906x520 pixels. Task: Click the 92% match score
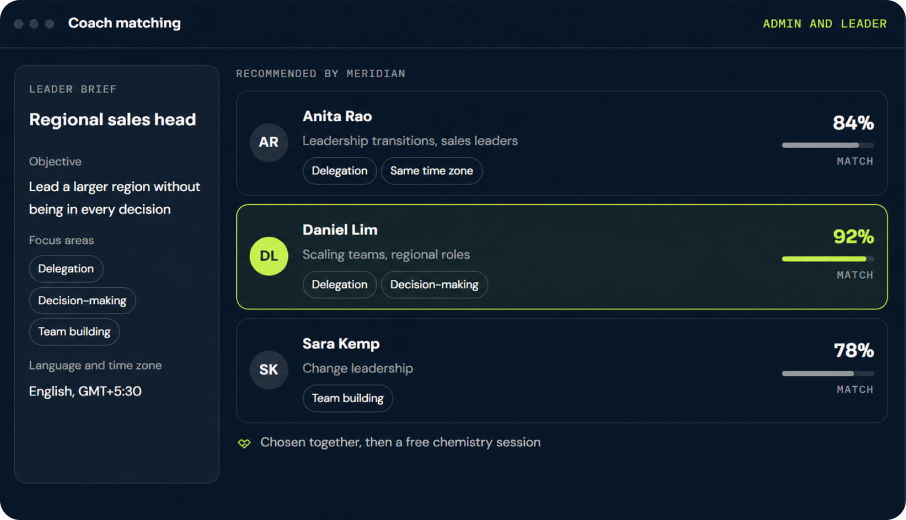853,237
